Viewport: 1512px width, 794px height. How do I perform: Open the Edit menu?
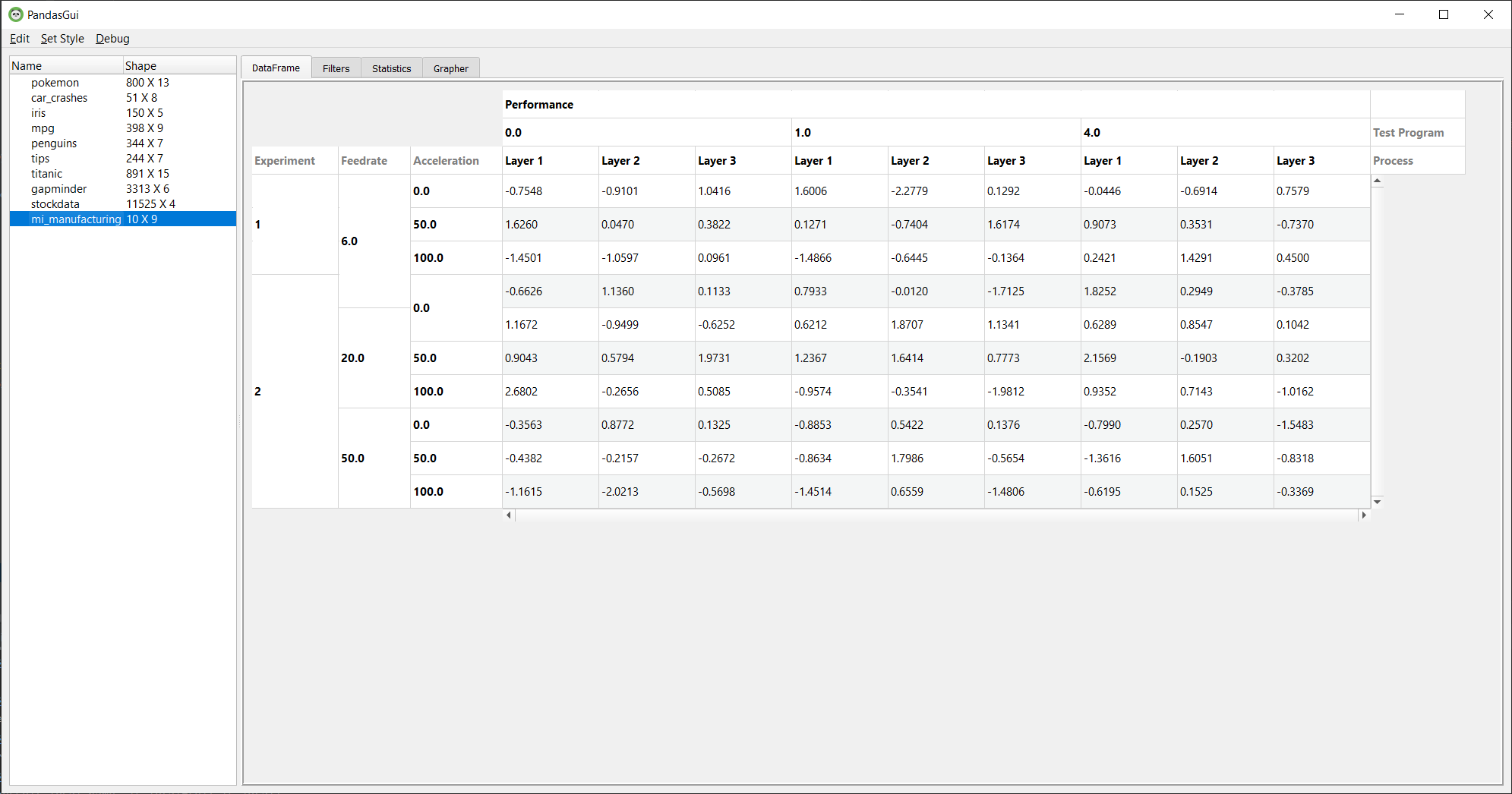(x=20, y=39)
